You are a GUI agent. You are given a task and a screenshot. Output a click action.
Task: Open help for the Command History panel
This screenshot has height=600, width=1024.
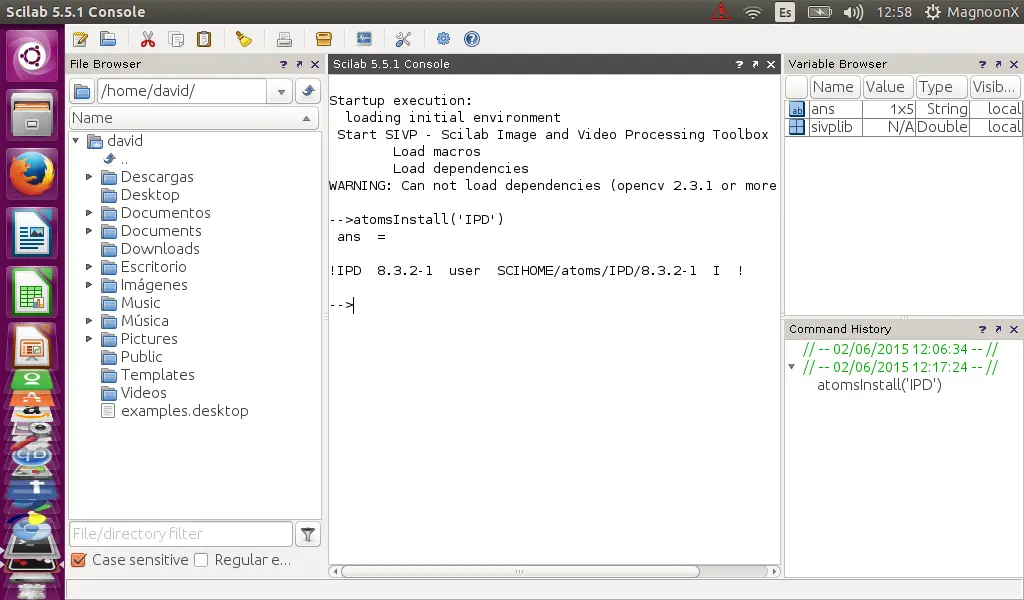982,329
